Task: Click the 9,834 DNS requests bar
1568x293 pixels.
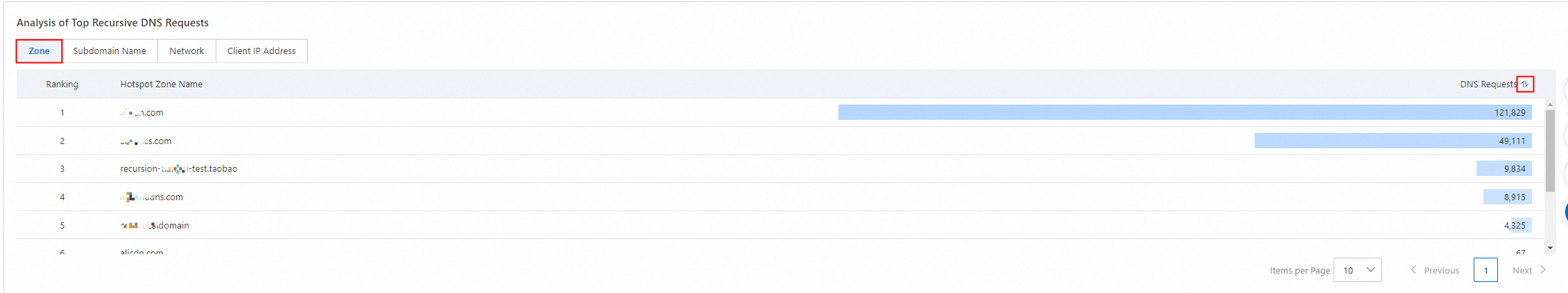Action: pyautogui.click(x=1504, y=169)
